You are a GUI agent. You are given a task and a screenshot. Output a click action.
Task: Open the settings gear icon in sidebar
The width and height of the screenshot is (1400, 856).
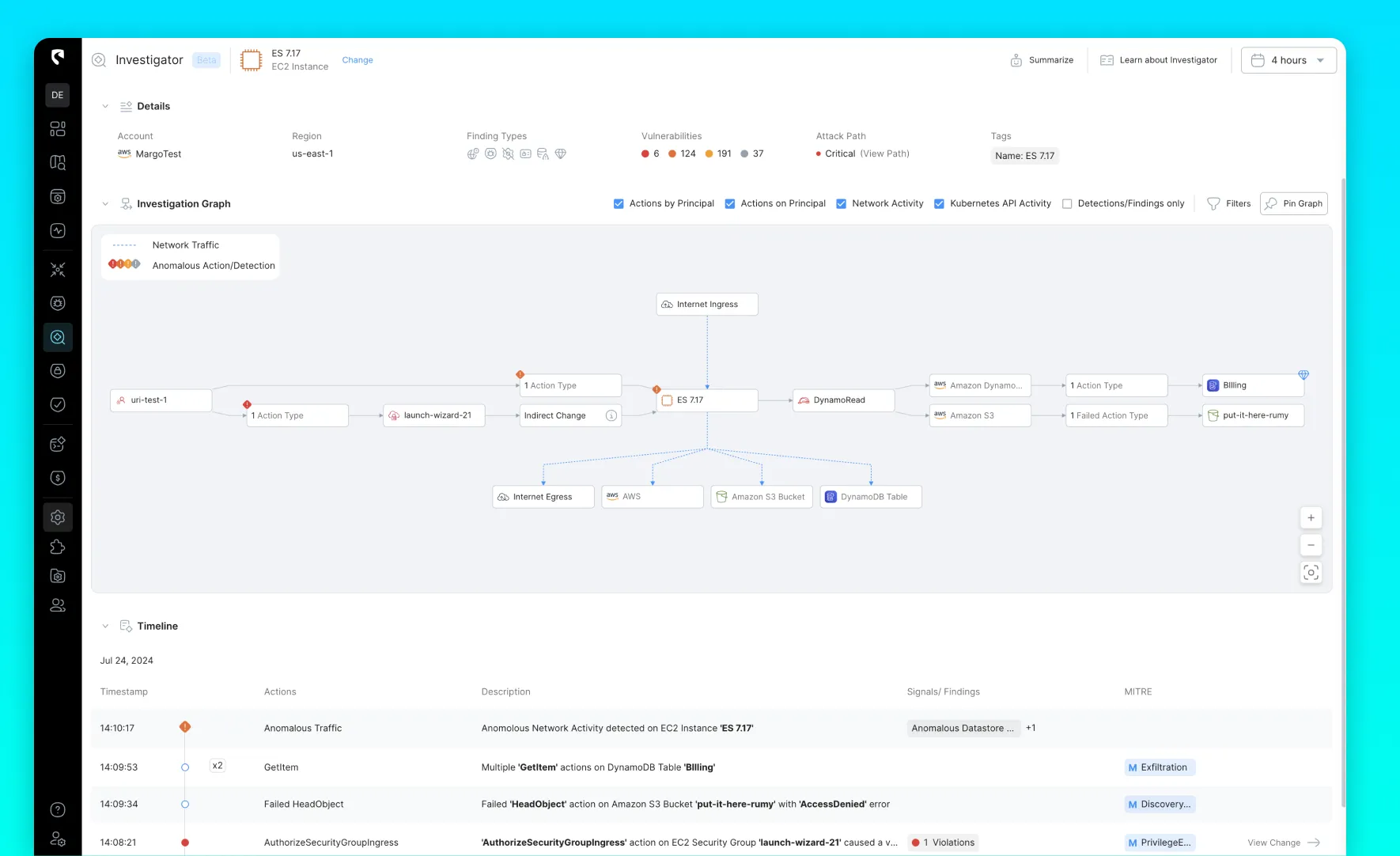tap(58, 517)
